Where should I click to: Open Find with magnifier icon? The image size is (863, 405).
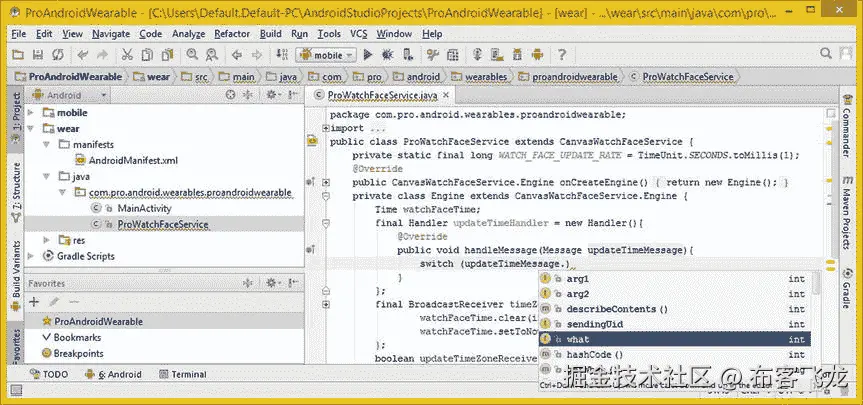(192, 54)
